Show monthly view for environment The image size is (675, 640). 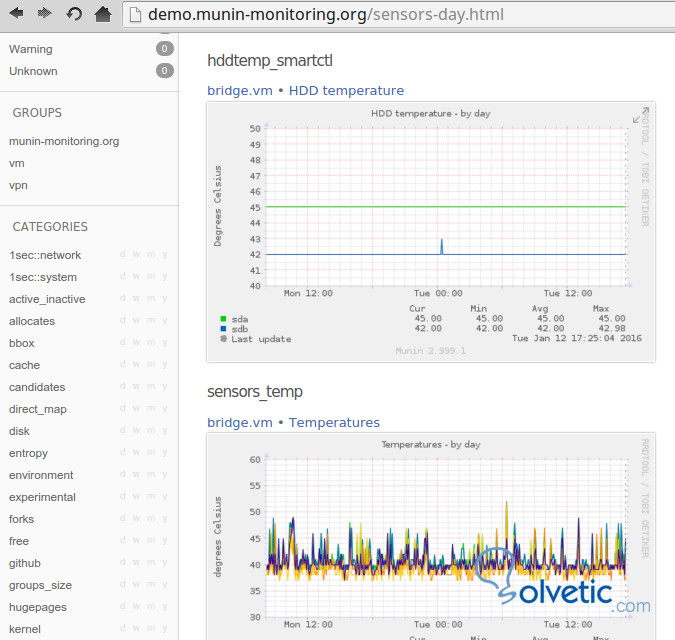tap(151, 474)
